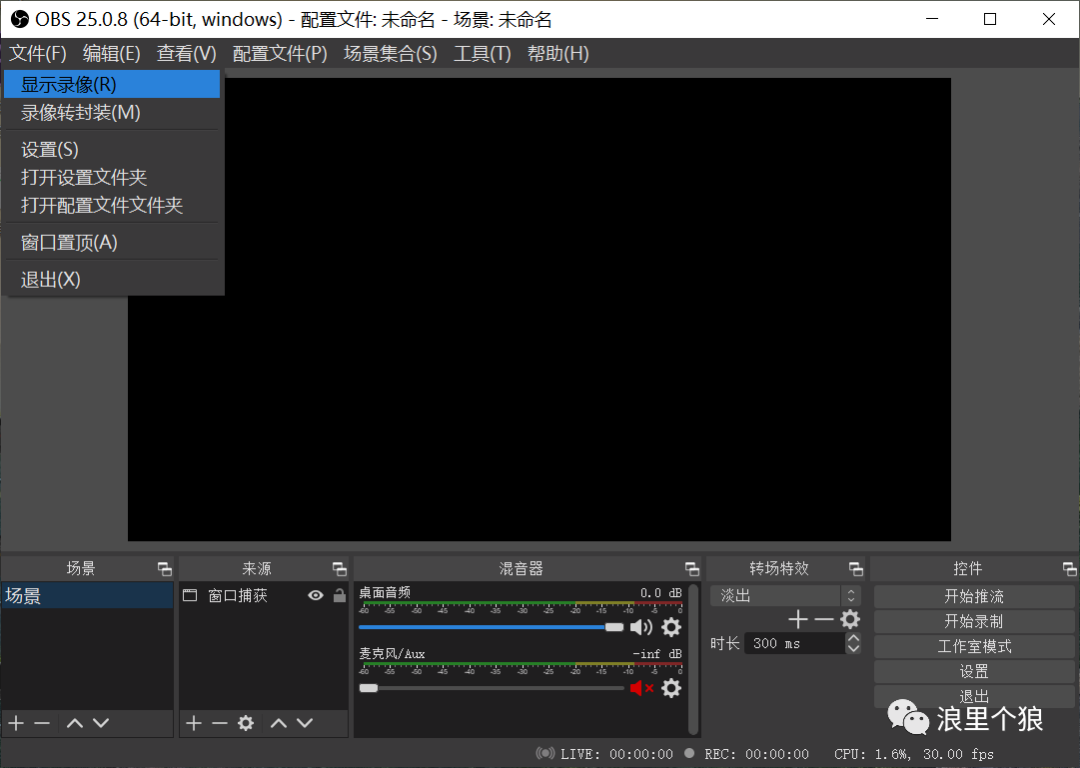The image size is (1080, 768).
Task: Click the 时长 300 ms field
Action: 795,643
